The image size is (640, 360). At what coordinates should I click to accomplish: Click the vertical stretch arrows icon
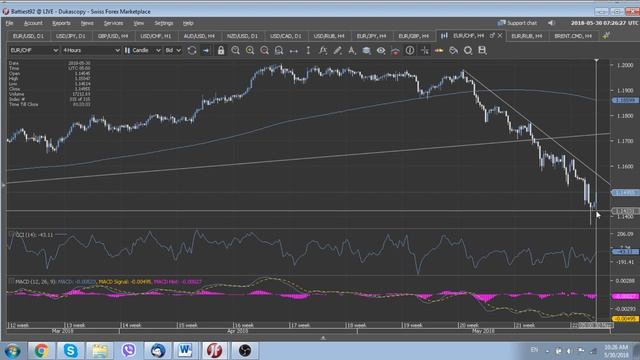tap(308, 50)
